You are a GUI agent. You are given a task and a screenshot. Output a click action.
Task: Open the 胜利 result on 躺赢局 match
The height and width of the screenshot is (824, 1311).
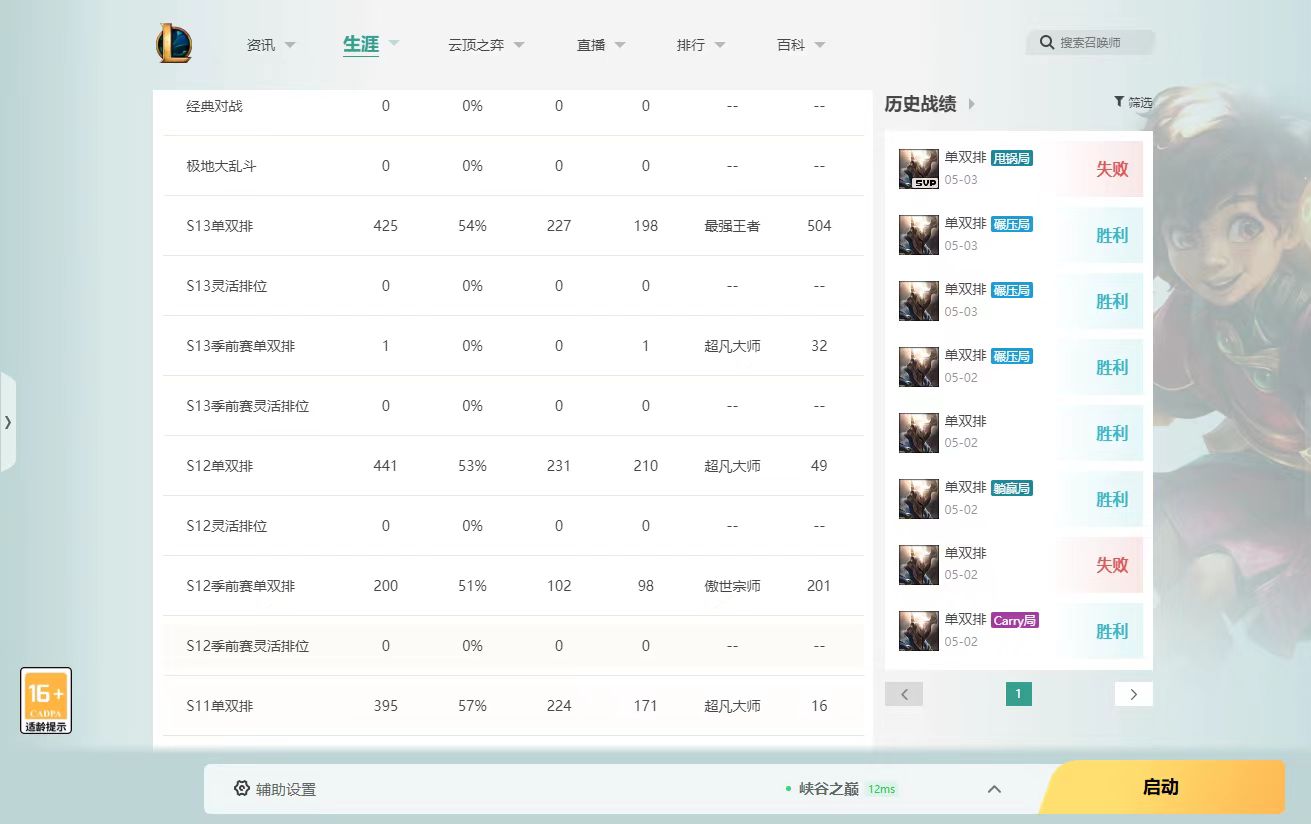1112,499
